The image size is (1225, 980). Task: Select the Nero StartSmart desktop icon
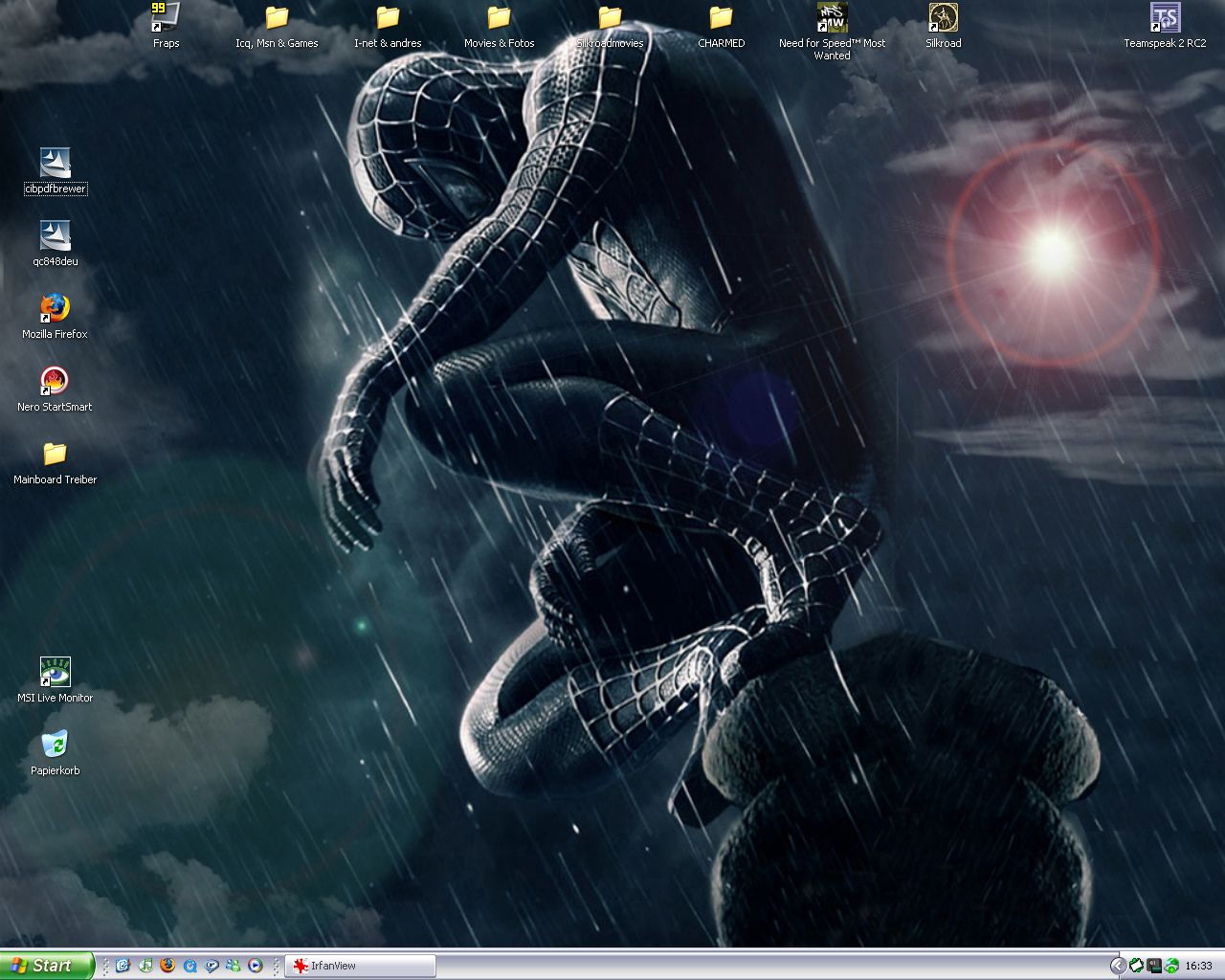pos(55,382)
